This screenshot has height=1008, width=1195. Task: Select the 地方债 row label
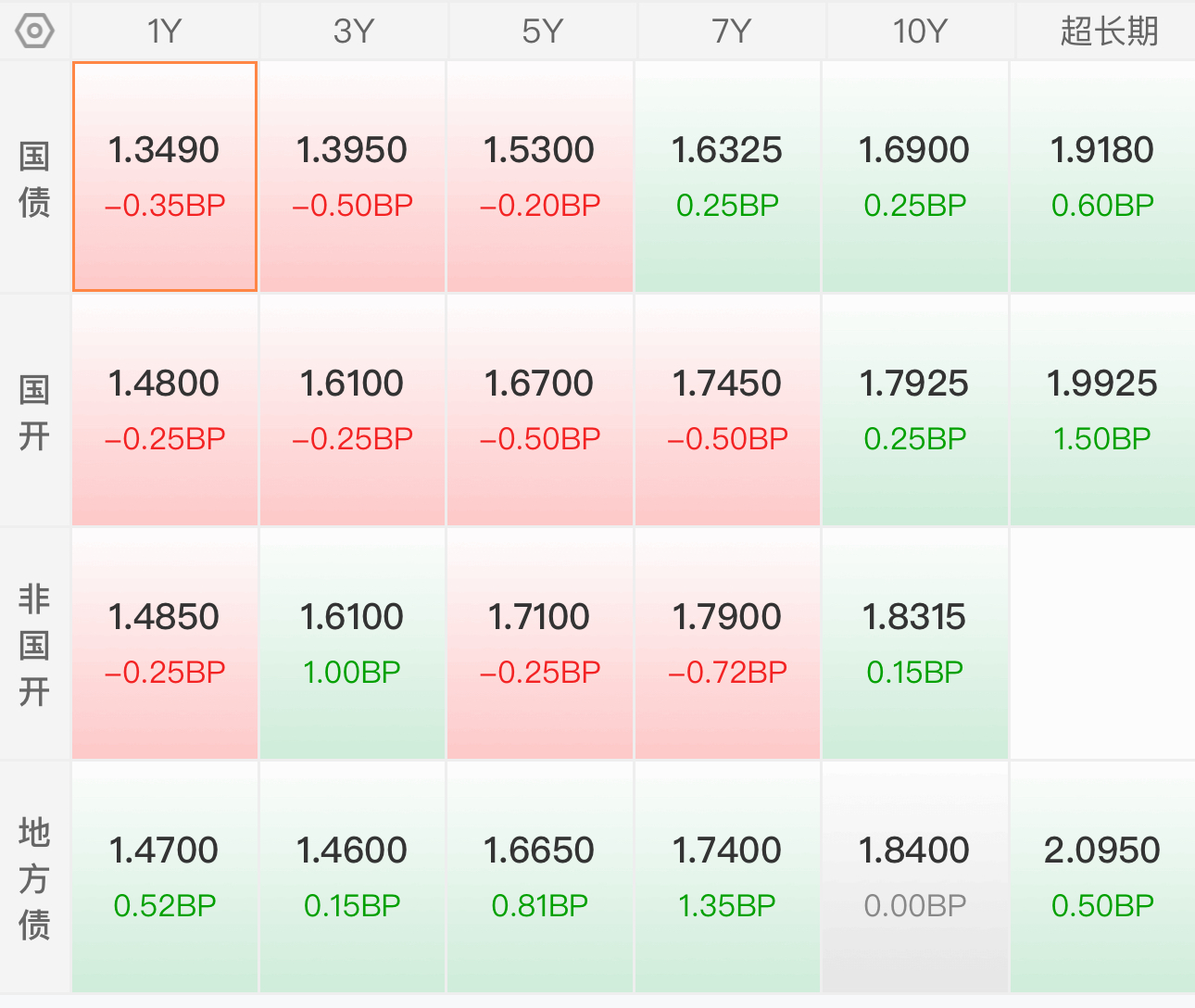pyautogui.click(x=34, y=878)
